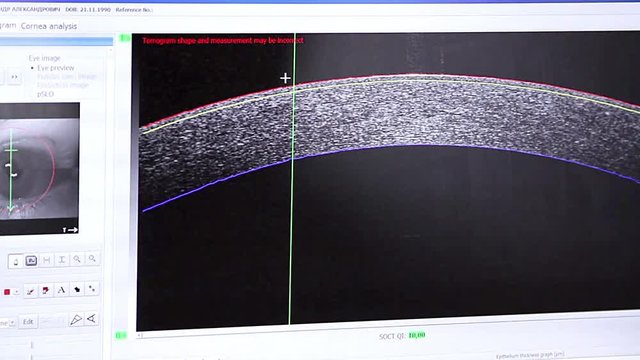Click the Epithelium thickness graph label
The width and height of the screenshot is (640, 360).
click(530, 356)
